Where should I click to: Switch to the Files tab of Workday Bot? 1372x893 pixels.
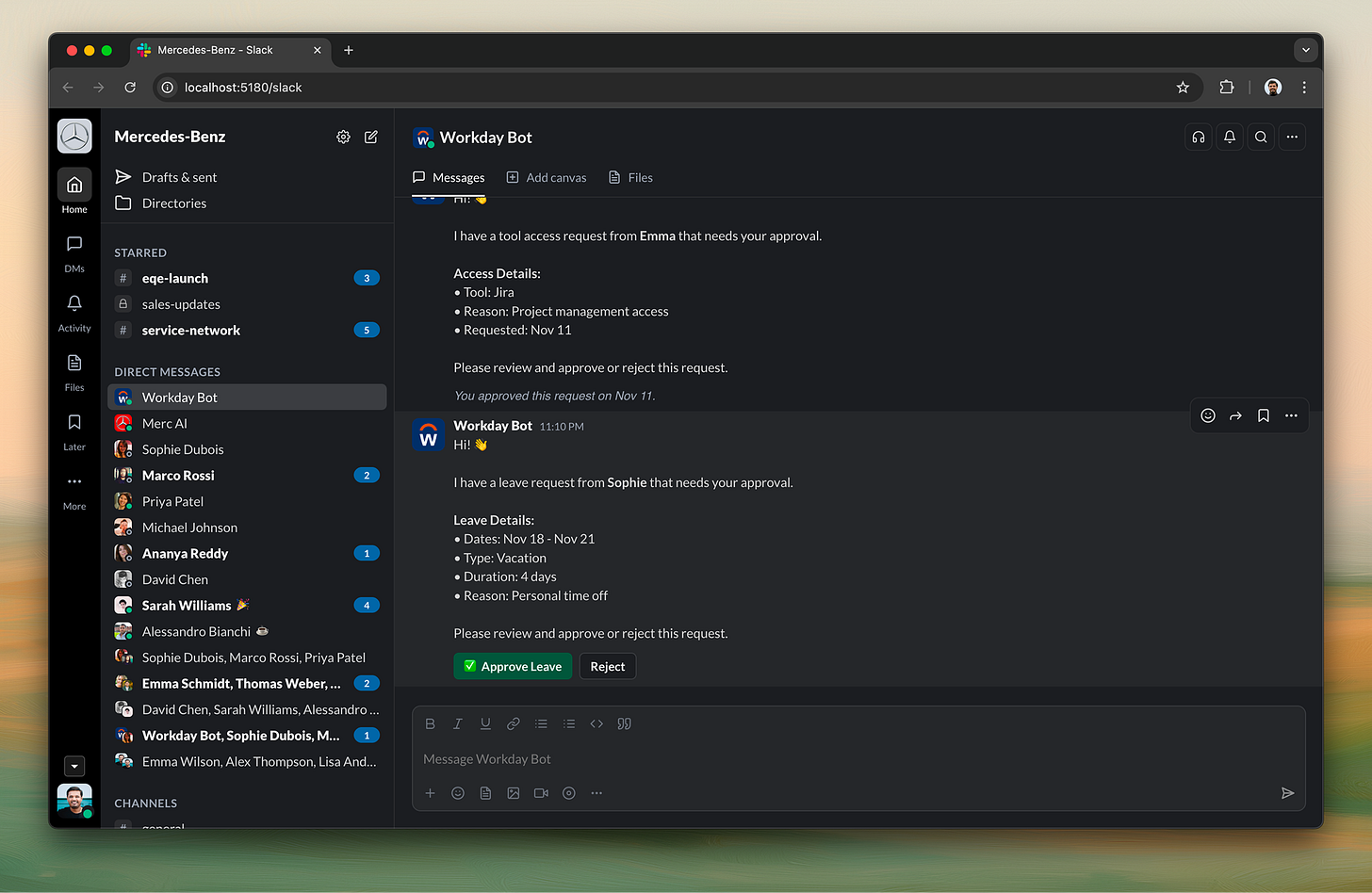point(629,177)
